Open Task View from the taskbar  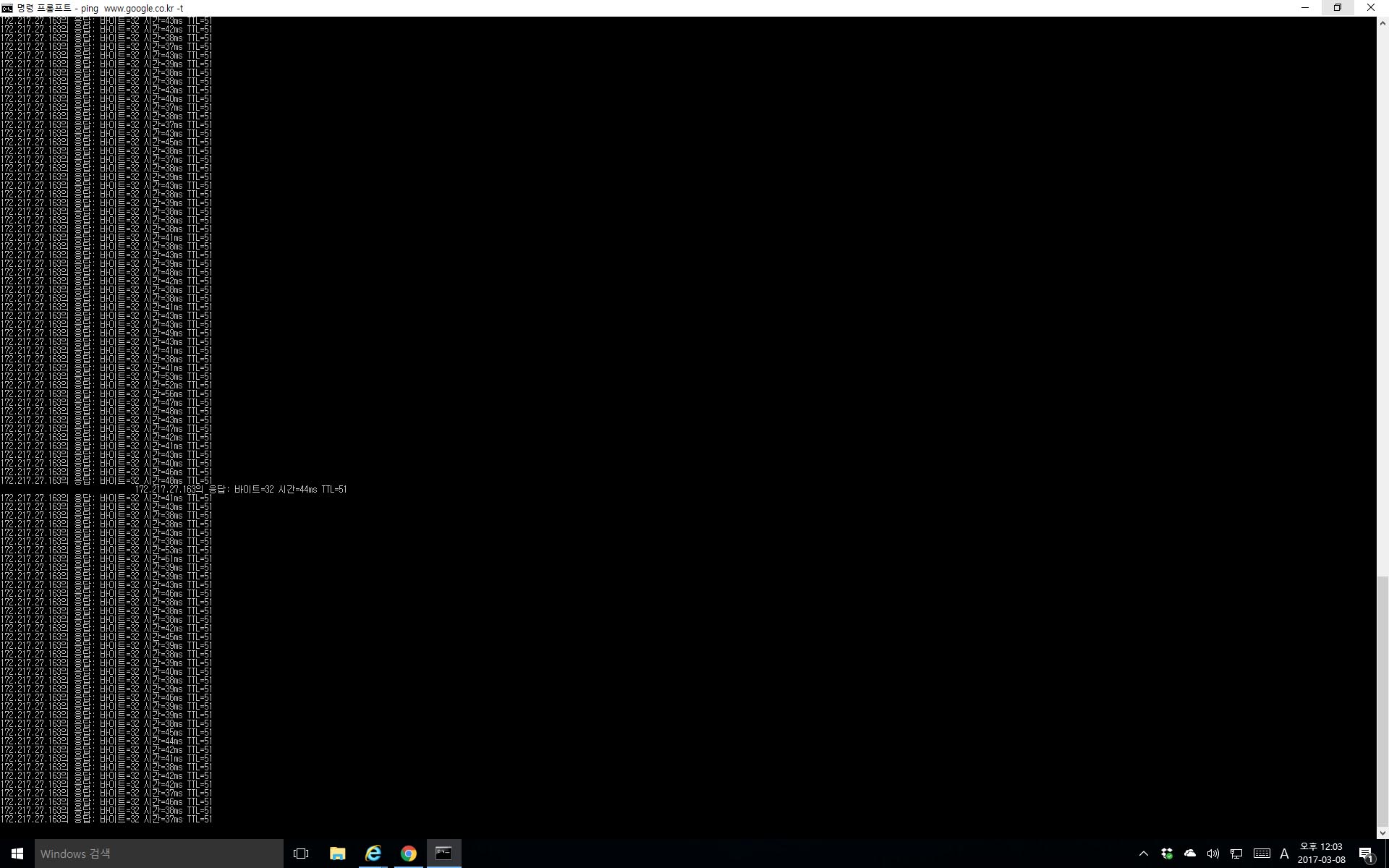301,854
